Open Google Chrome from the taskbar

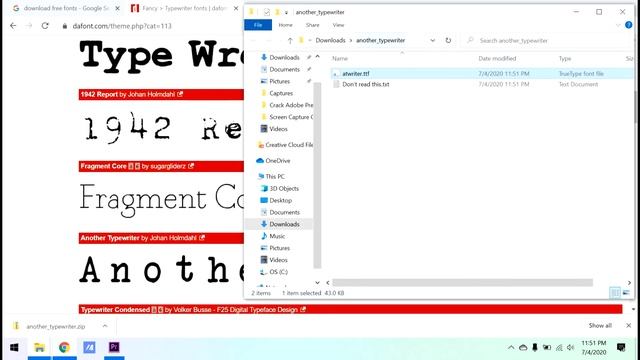(64, 347)
